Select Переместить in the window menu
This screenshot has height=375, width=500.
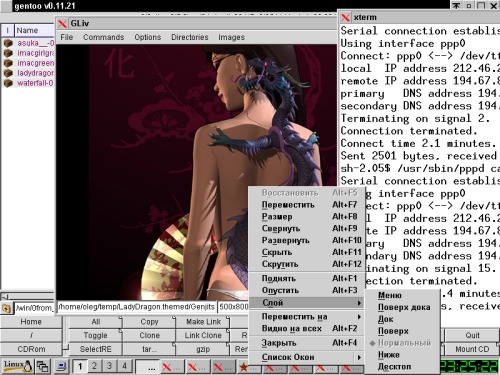point(306,205)
